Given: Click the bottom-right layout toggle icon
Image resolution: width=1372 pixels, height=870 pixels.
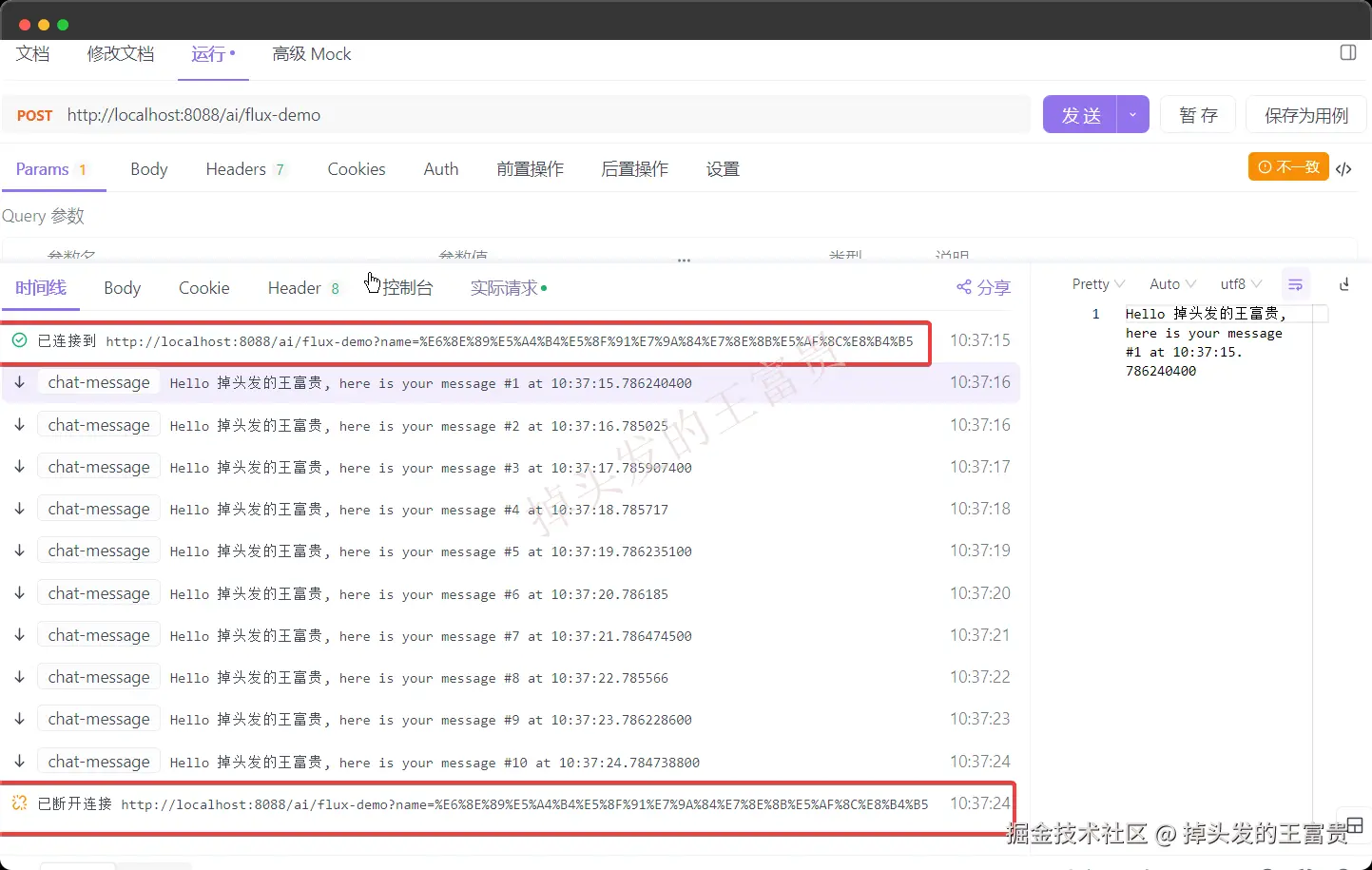Looking at the screenshot, I should click(1355, 824).
